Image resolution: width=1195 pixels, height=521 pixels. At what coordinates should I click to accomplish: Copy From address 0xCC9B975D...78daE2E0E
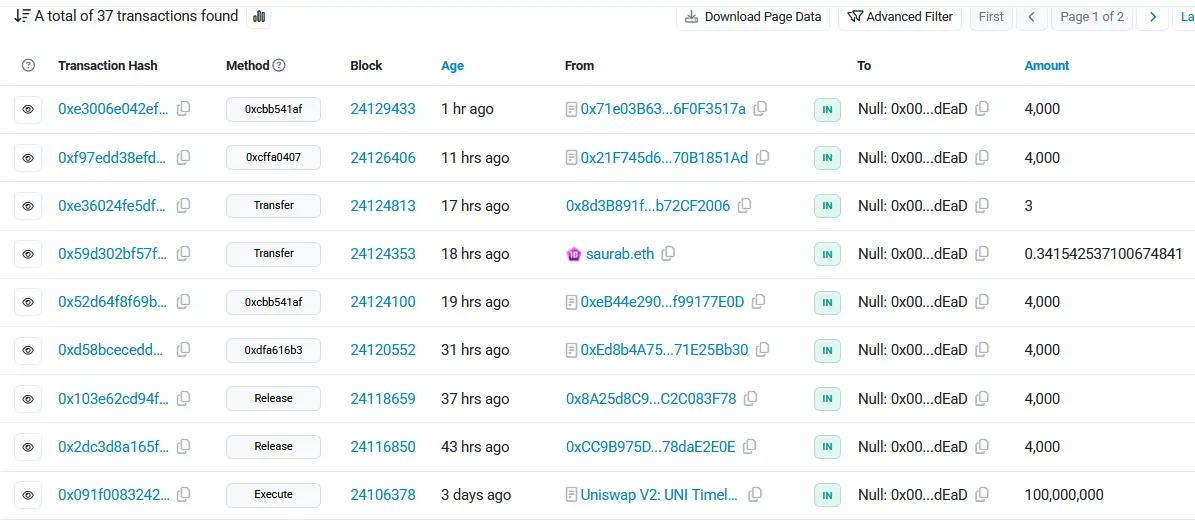[x=750, y=446]
